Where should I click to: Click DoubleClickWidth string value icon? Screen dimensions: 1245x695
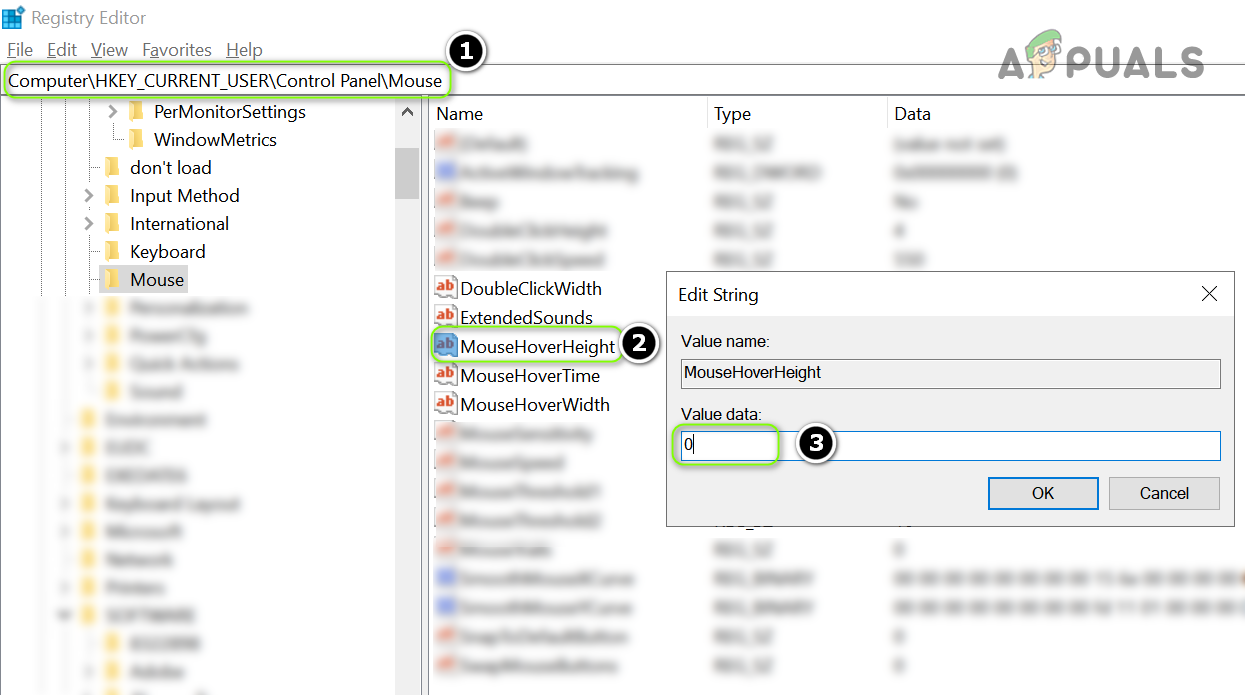coord(445,288)
